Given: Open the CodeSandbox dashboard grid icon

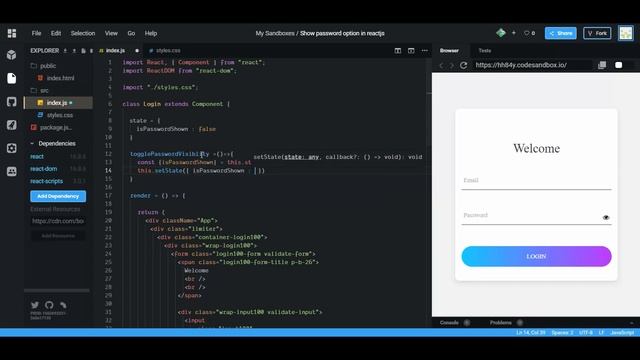Looking at the screenshot, I should pyautogui.click(x=12, y=33).
